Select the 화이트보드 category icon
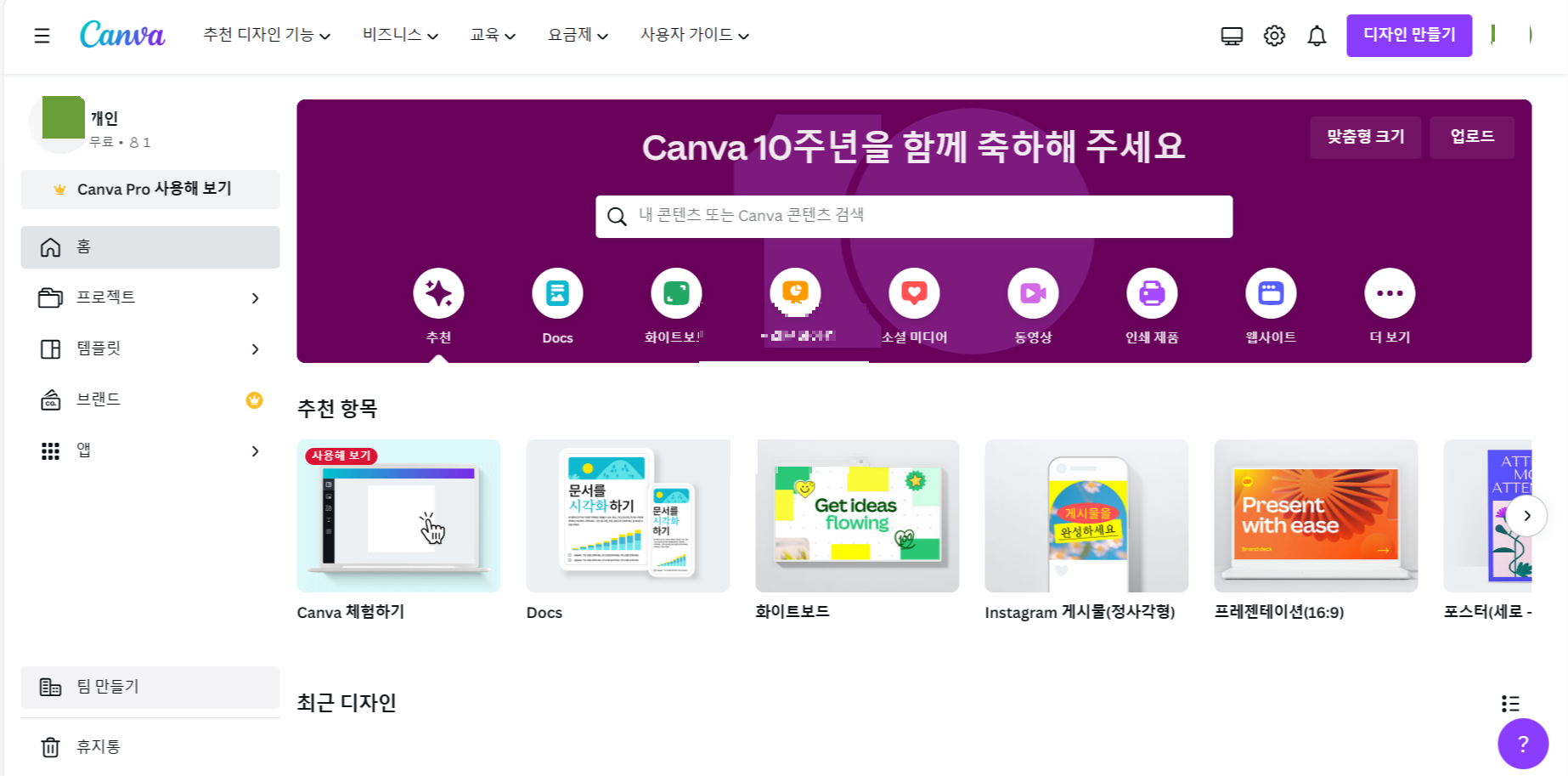1568x776 pixels. (x=676, y=293)
